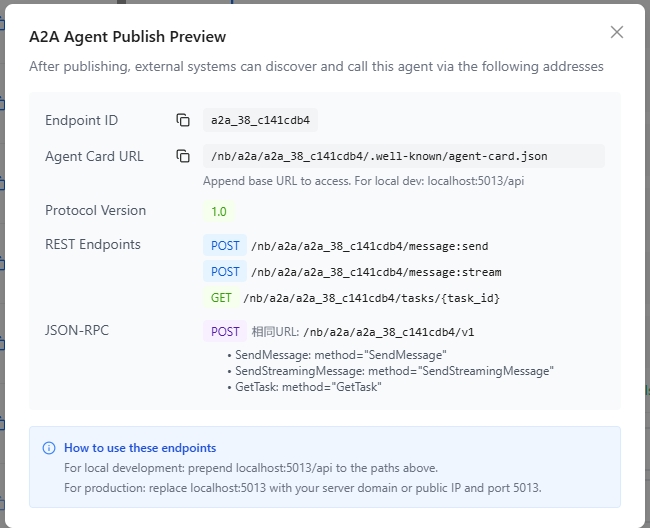Close the A2A Agent Publish Preview dialog
Screen dimensions: 650x528
pos(617,32)
